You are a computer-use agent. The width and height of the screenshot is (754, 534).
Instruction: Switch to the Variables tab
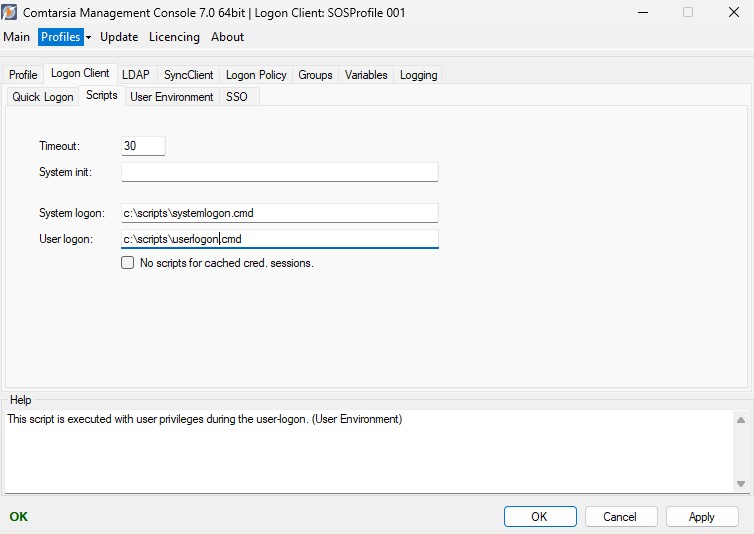click(366, 75)
